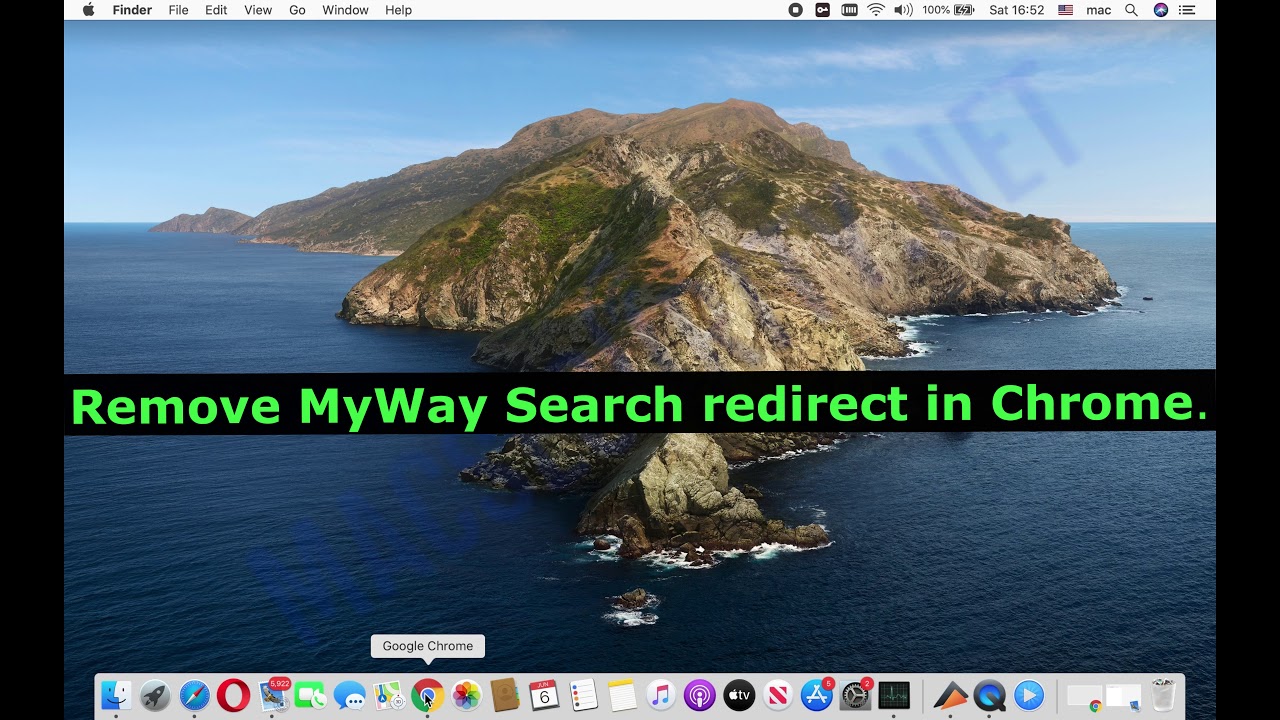
Task: Show battery status at 100%
Action: 948,10
